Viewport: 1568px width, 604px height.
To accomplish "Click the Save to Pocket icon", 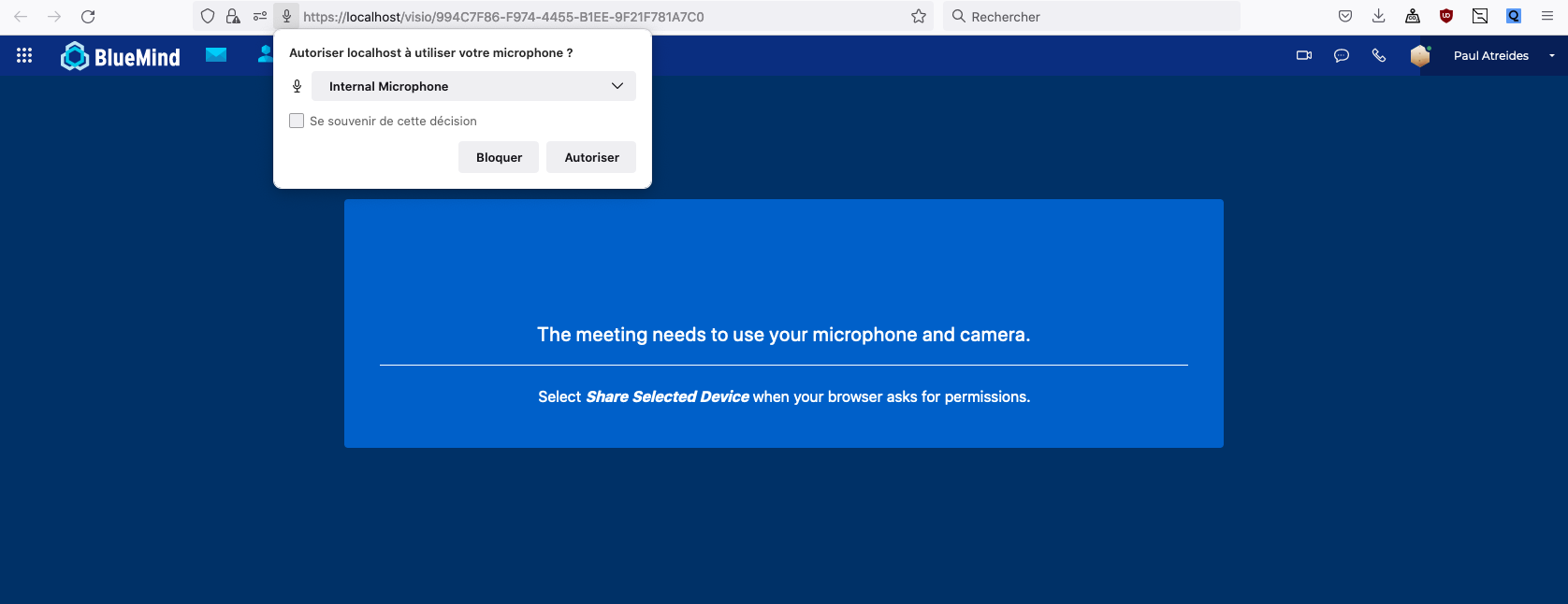I will 1344,16.
